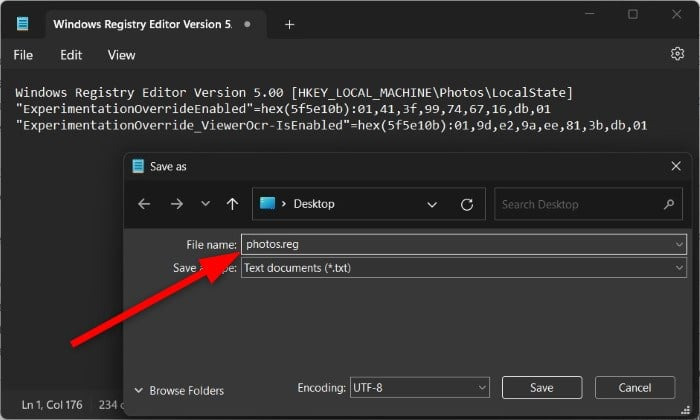
Task: Go up one folder level
Action: point(232,204)
